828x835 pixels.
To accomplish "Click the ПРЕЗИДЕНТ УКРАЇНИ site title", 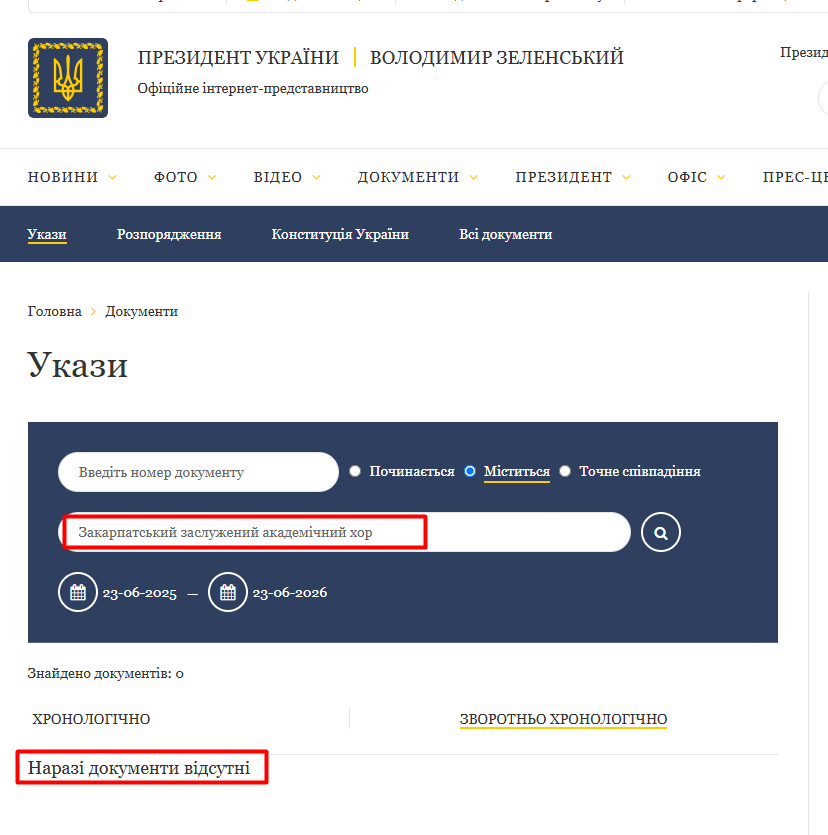I will point(238,58).
